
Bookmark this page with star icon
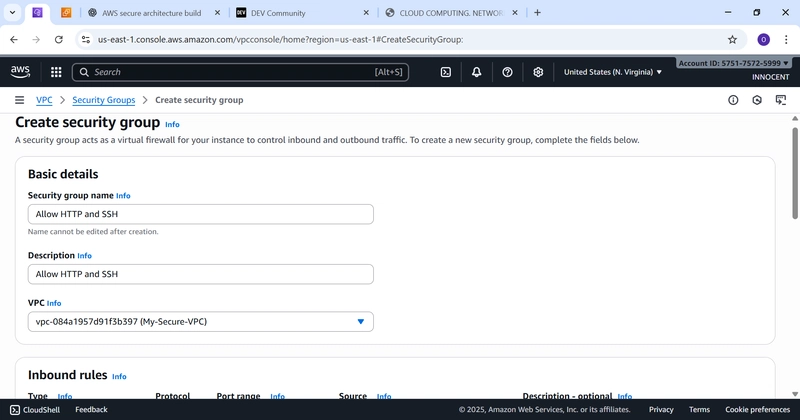coord(733,39)
